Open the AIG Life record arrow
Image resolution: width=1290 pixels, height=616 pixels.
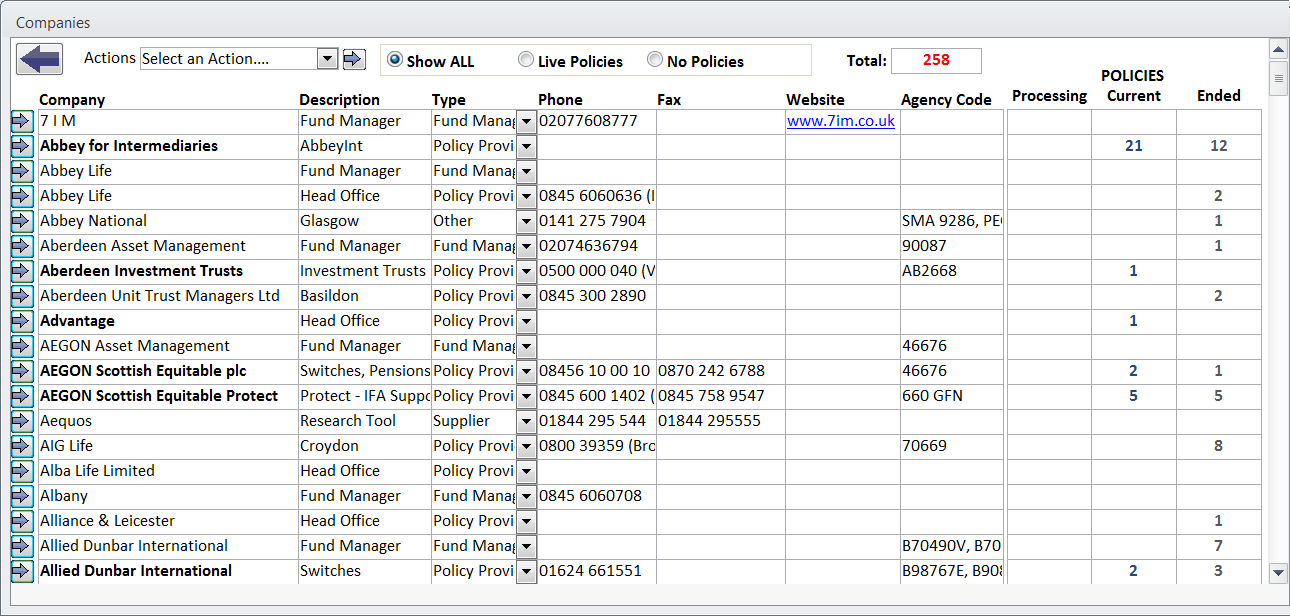click(x=22, y=446)
